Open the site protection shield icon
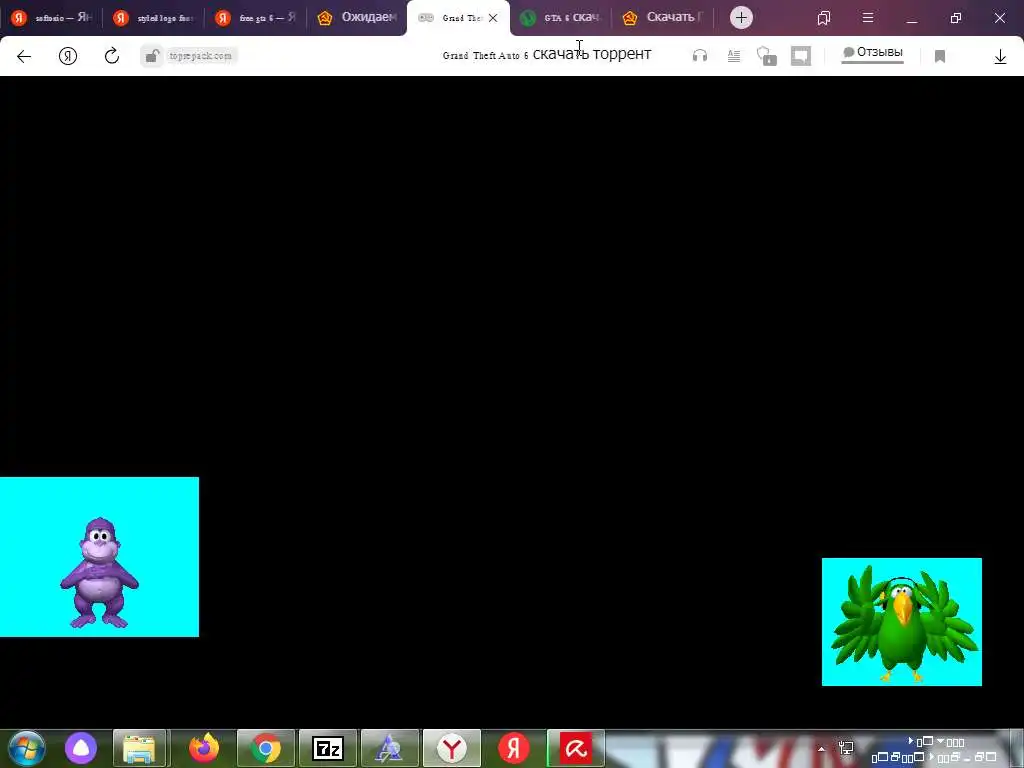The width and height of the screenshot is (1024, 768). pyautogui.click(x=767, y=56)
